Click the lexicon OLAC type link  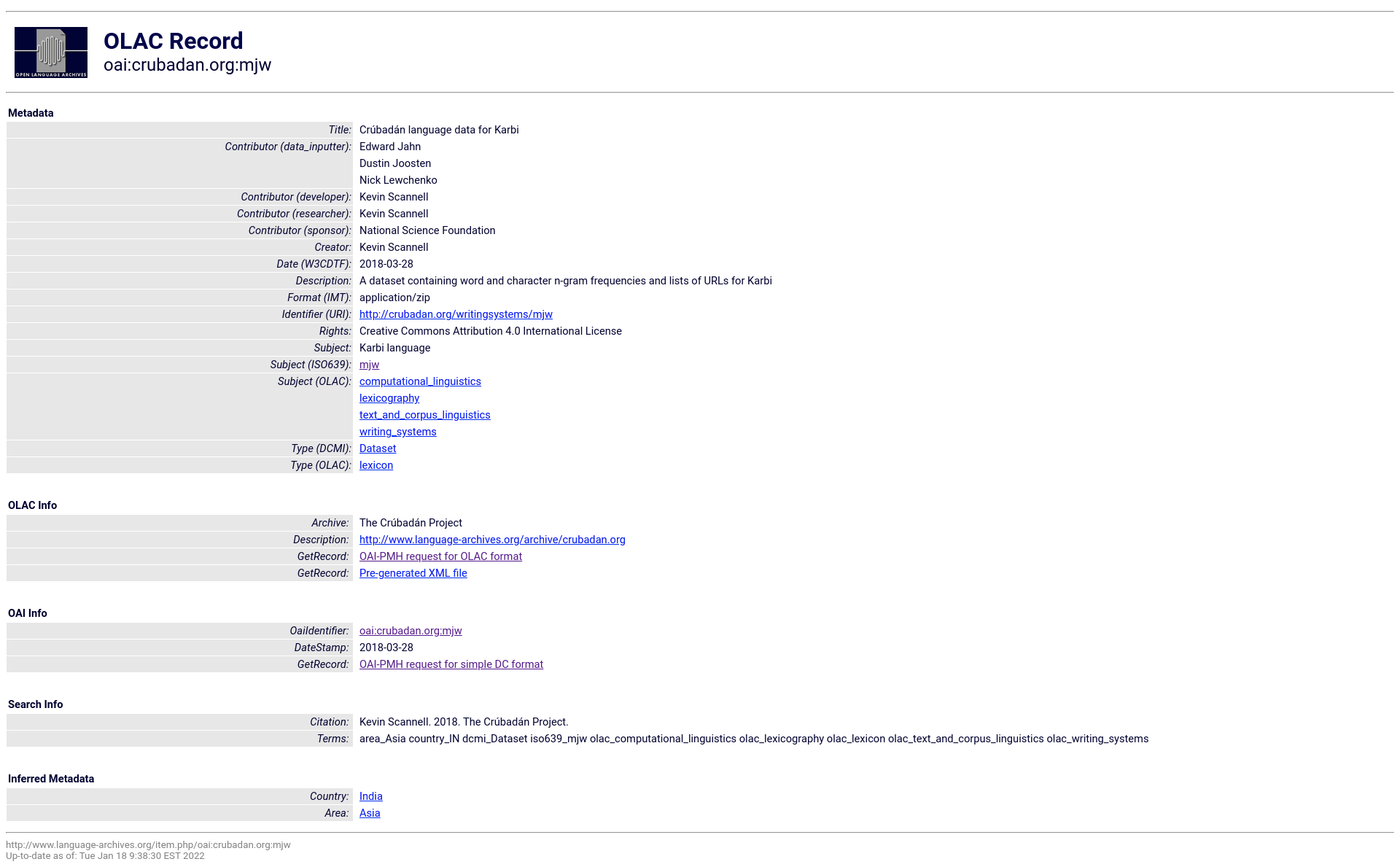376,465
